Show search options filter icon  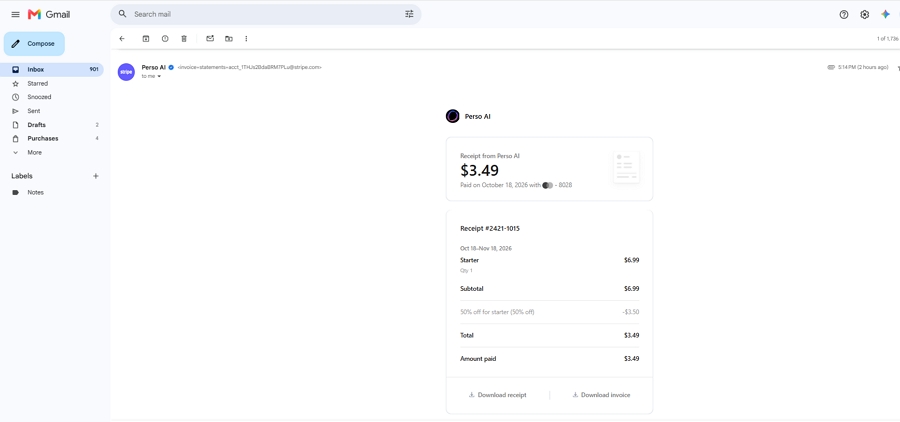pos(409,14)
